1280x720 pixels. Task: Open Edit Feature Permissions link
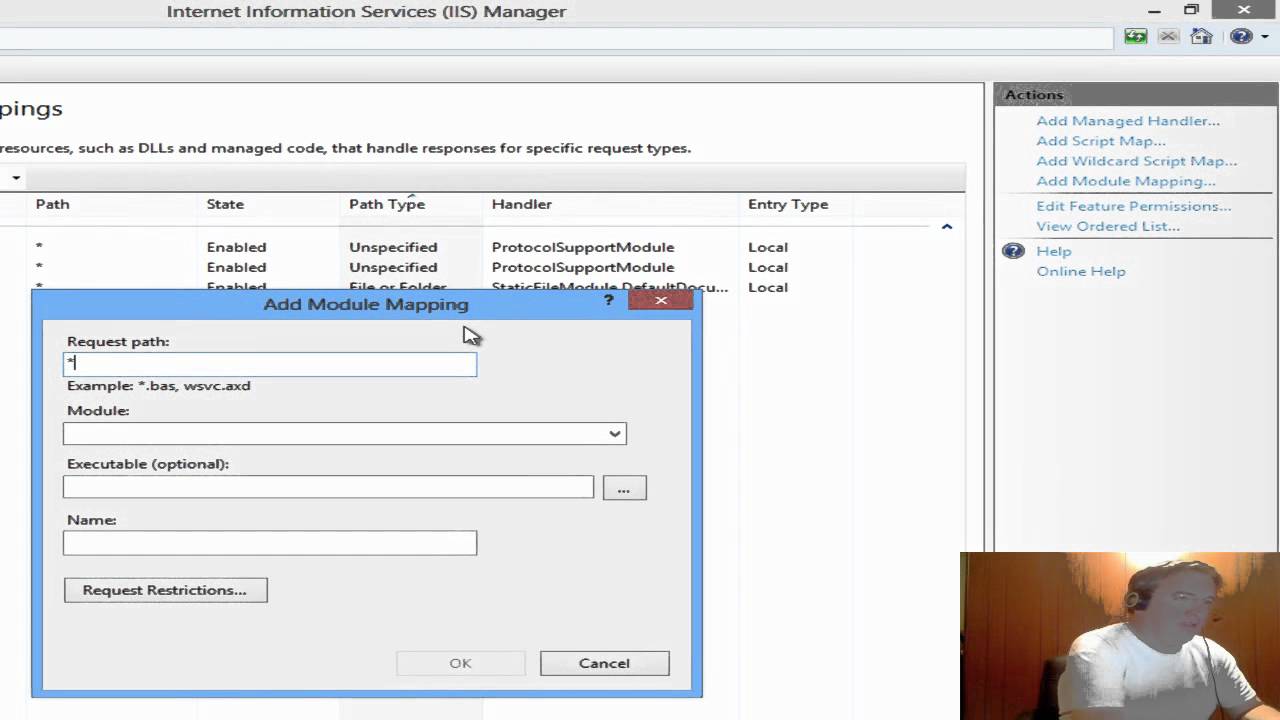point(1134,206)
